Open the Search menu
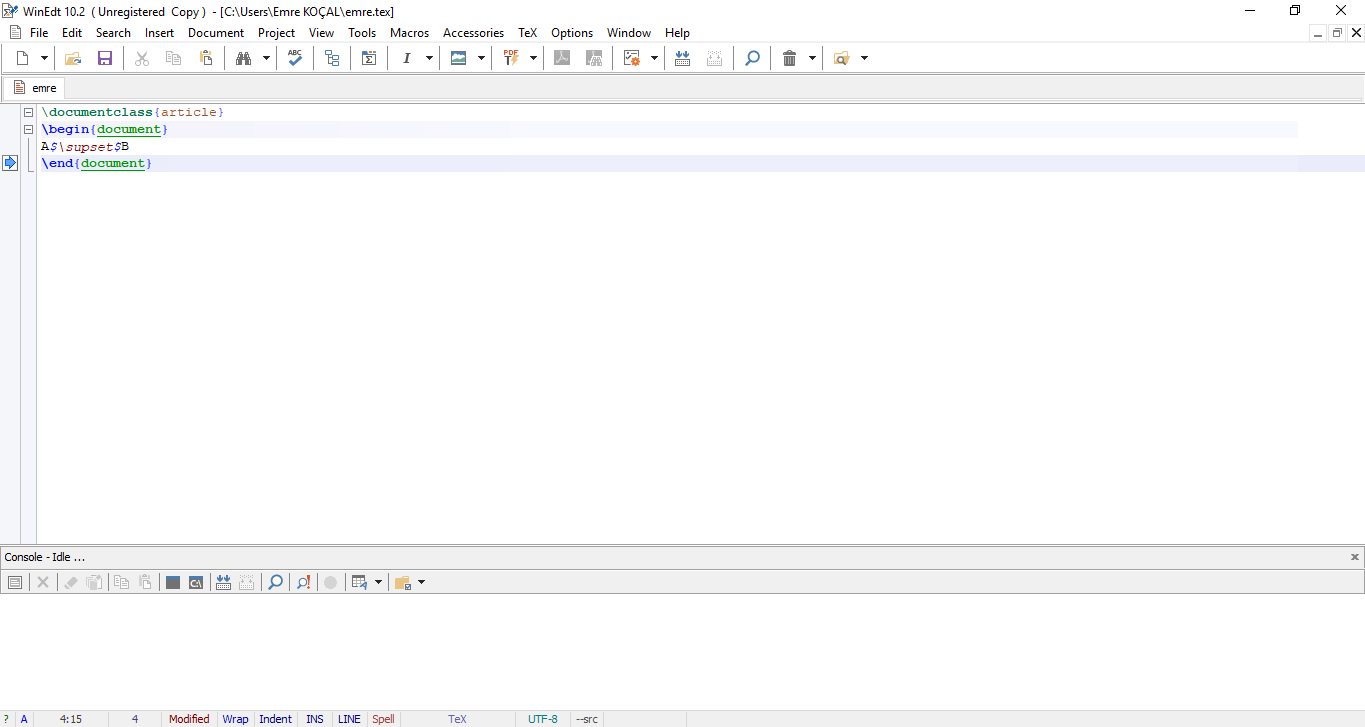Viewport: 1365px width, 727px height. 113,33
